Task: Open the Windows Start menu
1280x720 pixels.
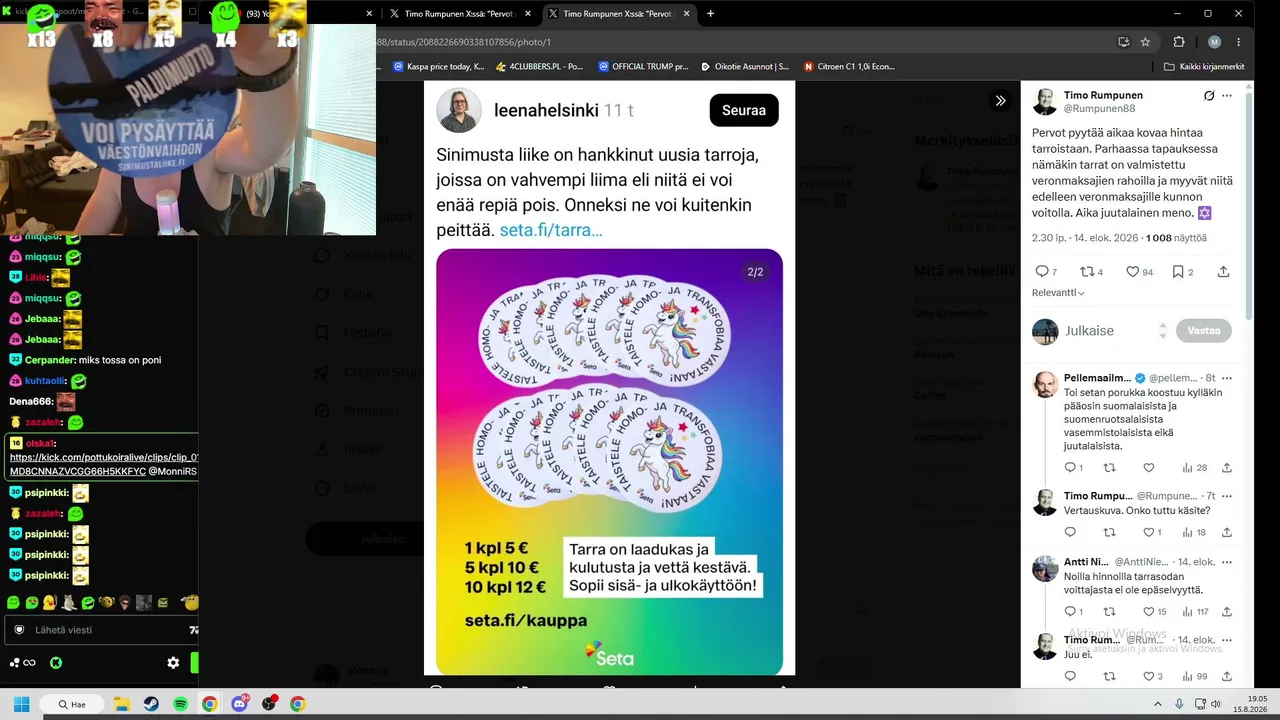Action: [21, 704]
